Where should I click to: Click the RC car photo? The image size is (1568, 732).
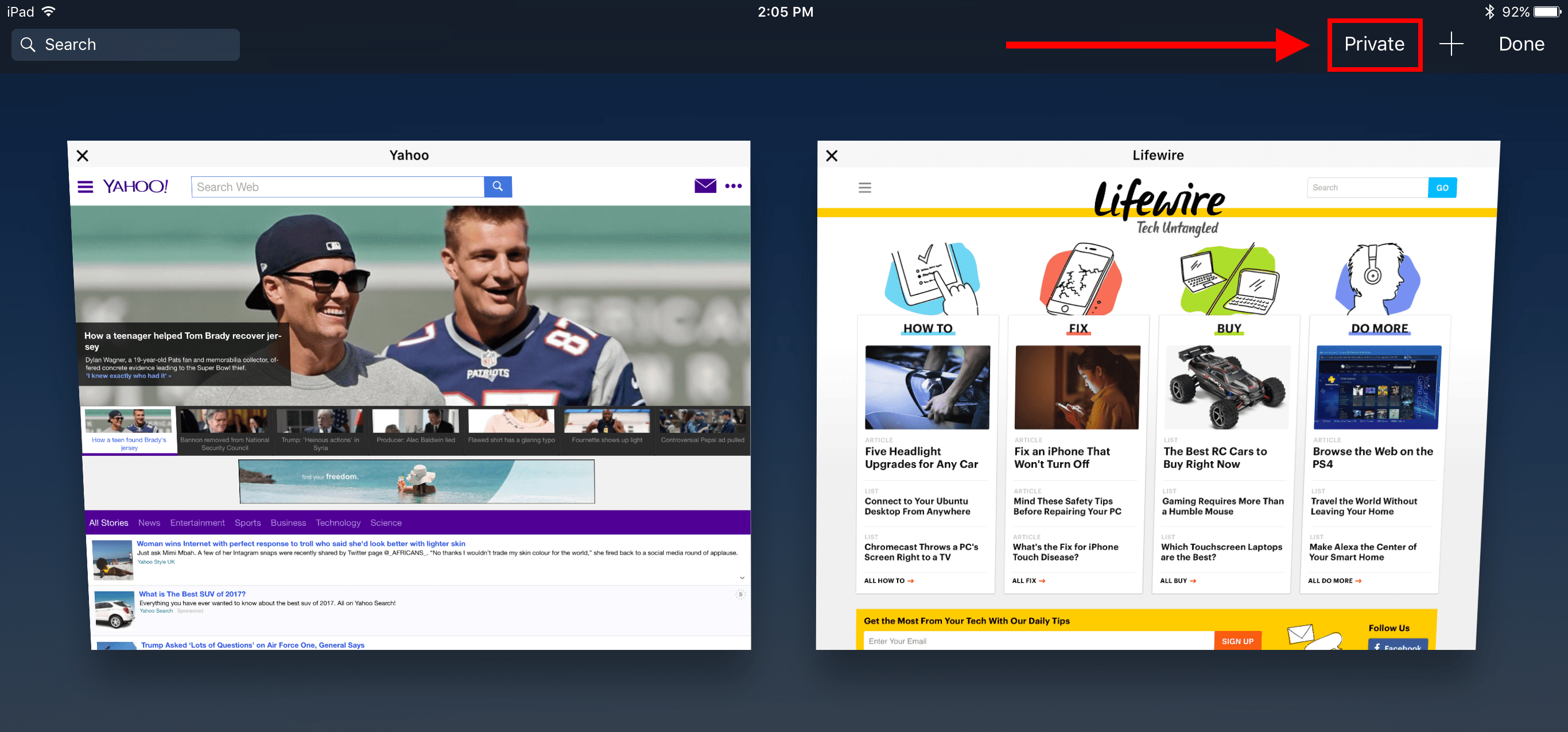point(1227,388)
